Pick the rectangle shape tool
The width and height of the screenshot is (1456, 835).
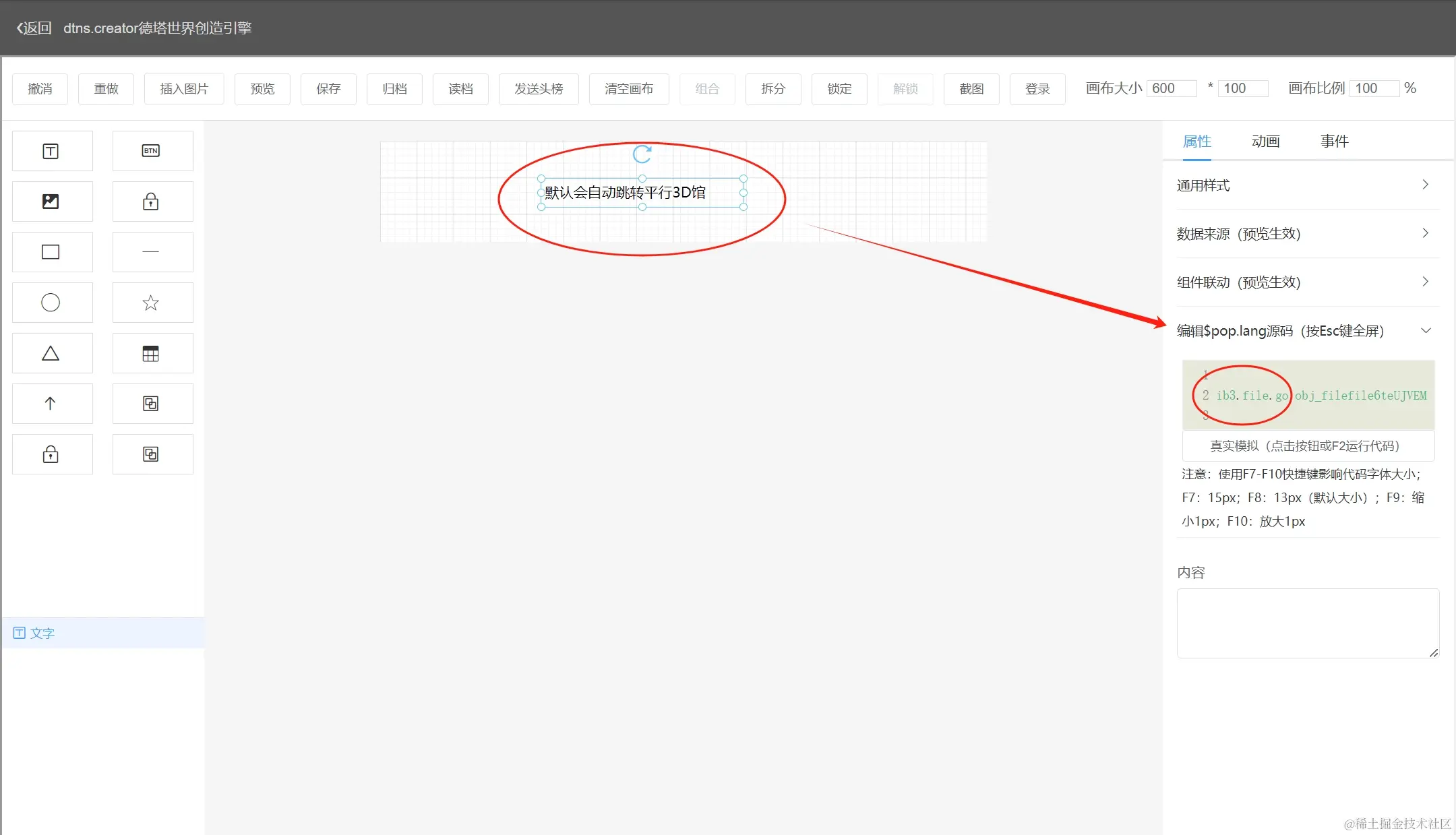(x=51, y=252)
